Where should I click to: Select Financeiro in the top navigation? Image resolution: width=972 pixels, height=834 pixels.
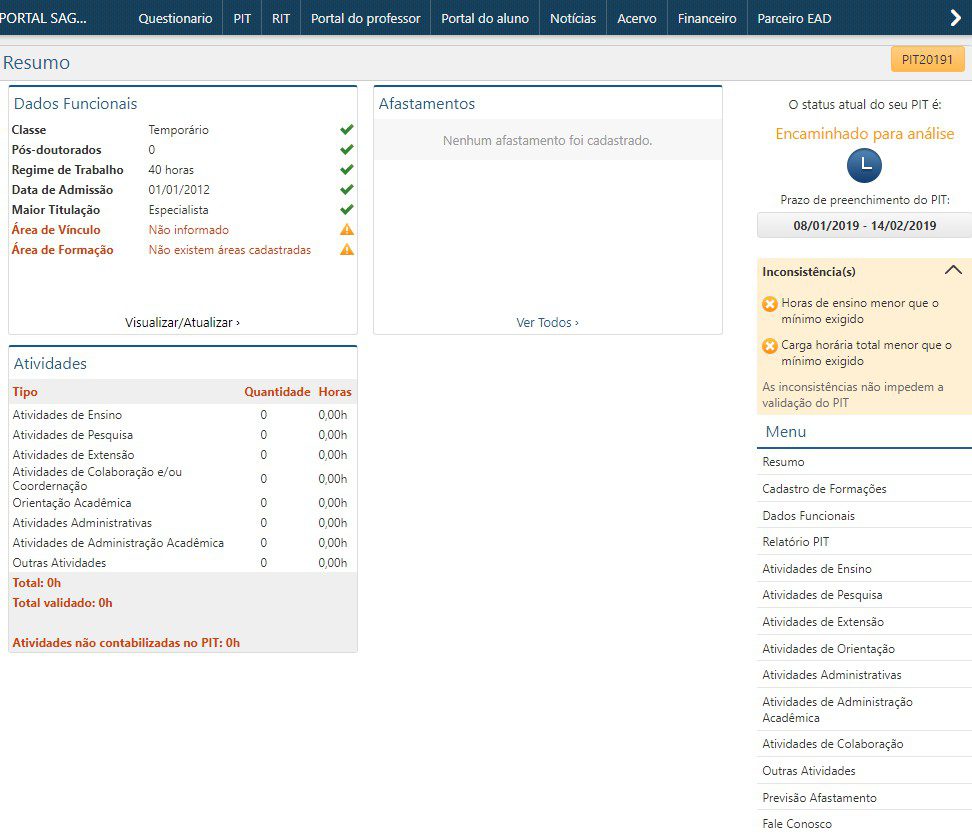pyautogui.click(x=706, y=18)
